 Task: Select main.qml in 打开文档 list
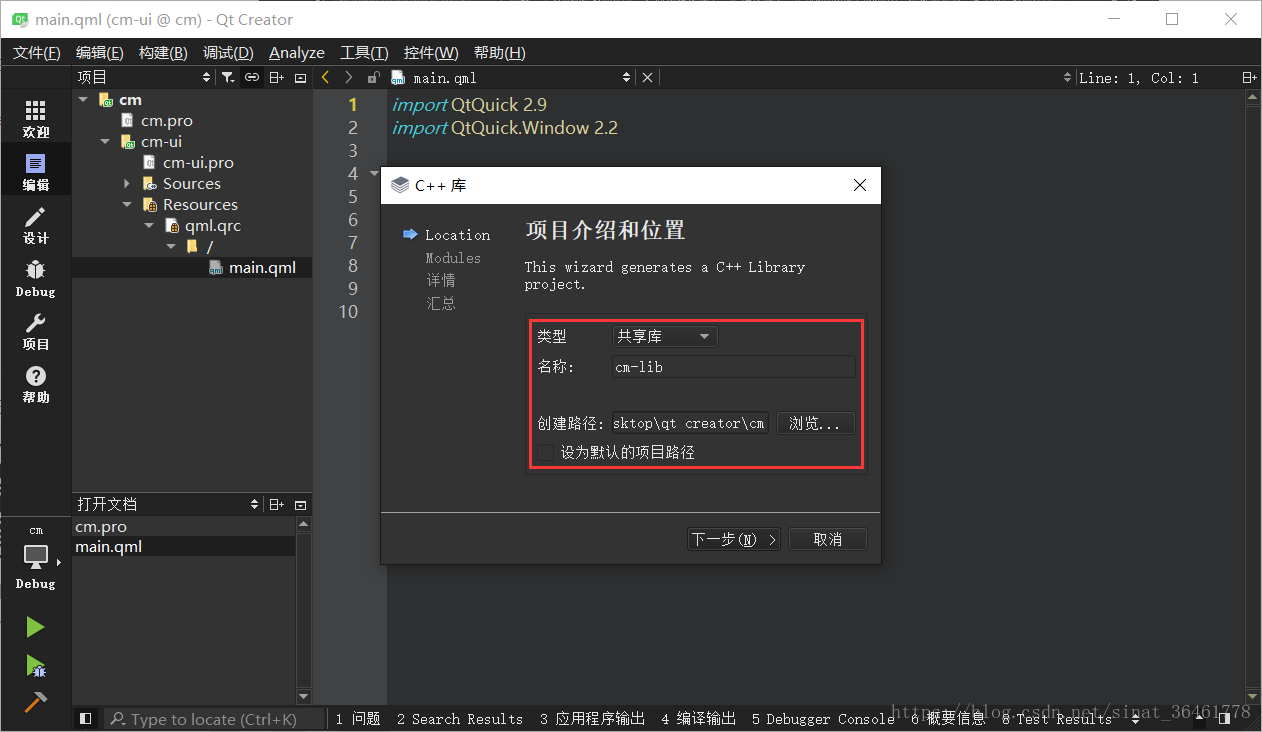[109, 547]
